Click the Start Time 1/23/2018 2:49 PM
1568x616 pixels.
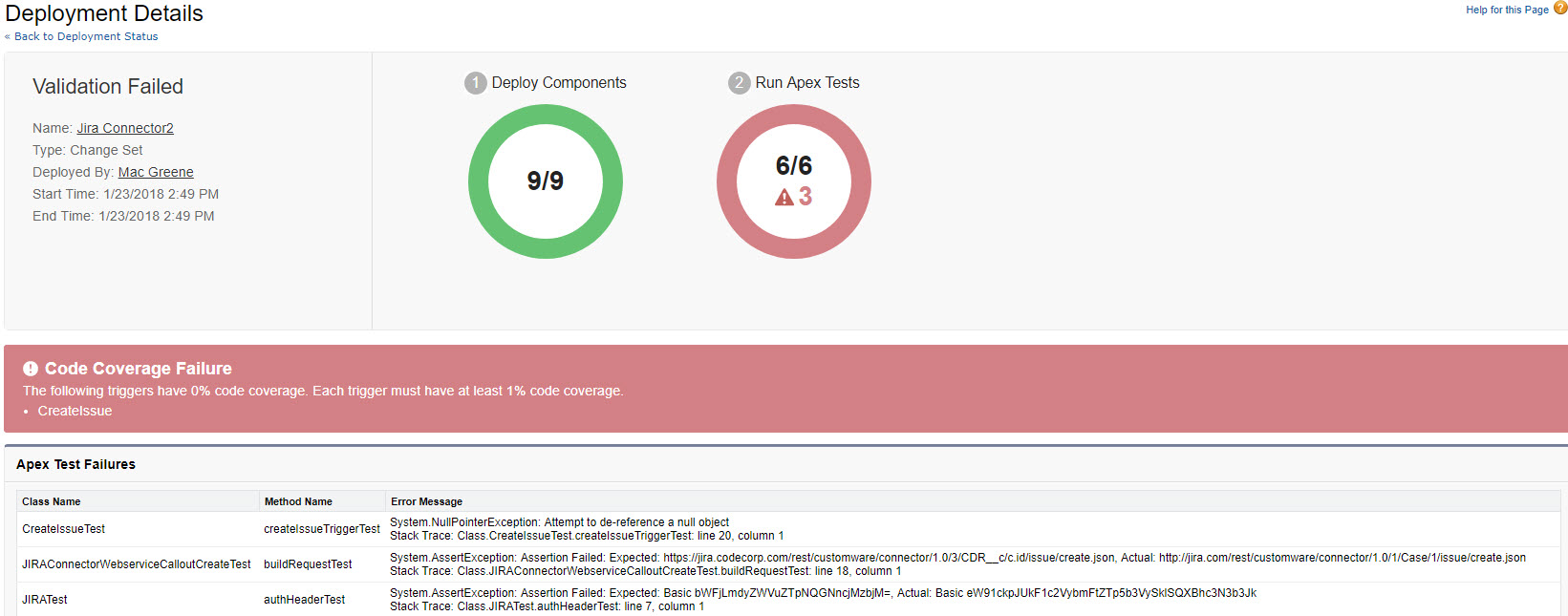click(125, 194)
